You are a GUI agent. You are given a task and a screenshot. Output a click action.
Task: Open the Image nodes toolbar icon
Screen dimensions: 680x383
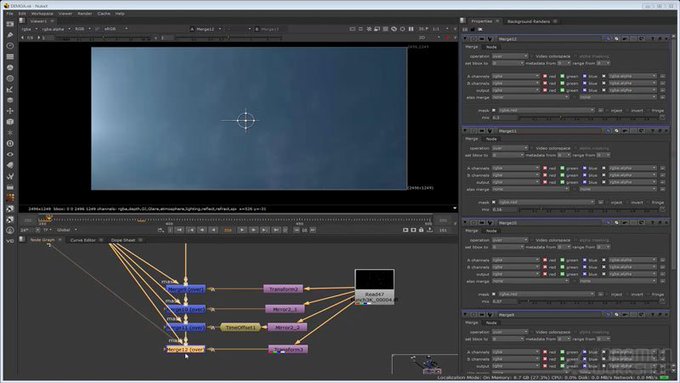[10, 24]
